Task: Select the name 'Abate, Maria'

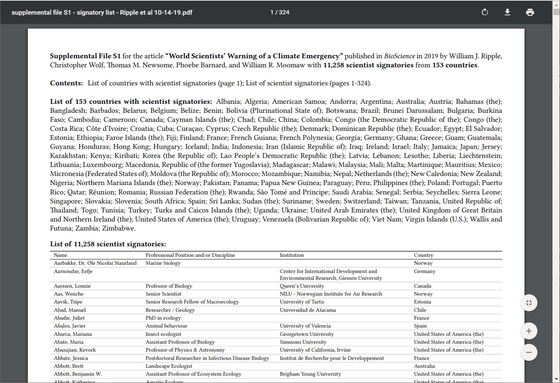Action: coord(68,342)
